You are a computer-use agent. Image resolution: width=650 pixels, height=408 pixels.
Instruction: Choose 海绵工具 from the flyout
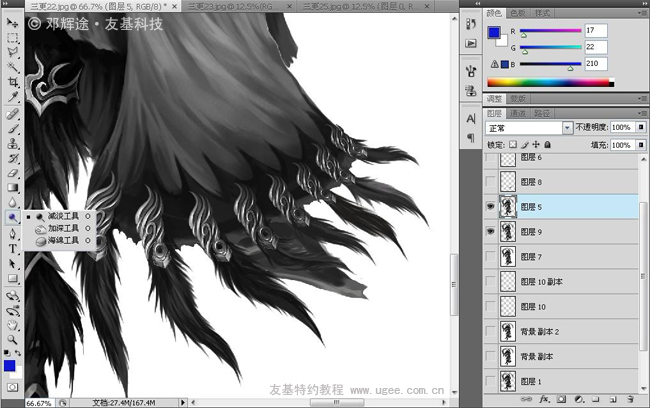[63, 240]
